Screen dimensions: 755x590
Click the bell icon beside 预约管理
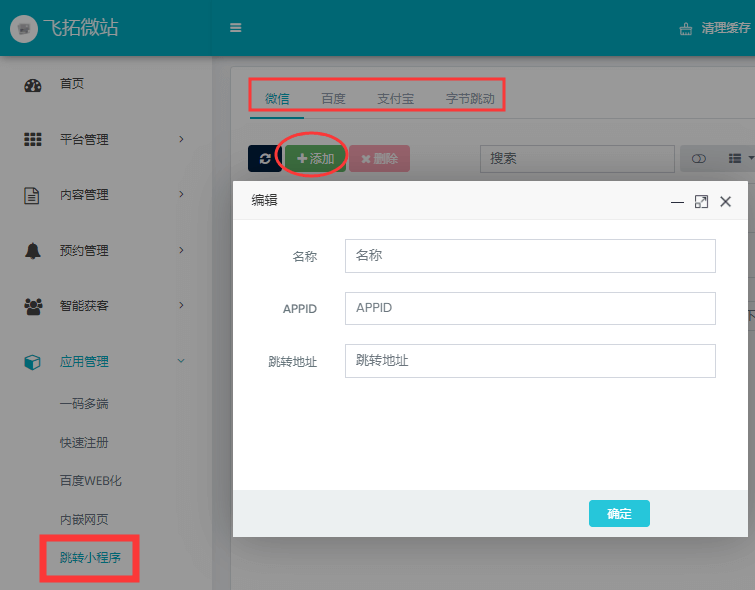[x=33, y=251]
